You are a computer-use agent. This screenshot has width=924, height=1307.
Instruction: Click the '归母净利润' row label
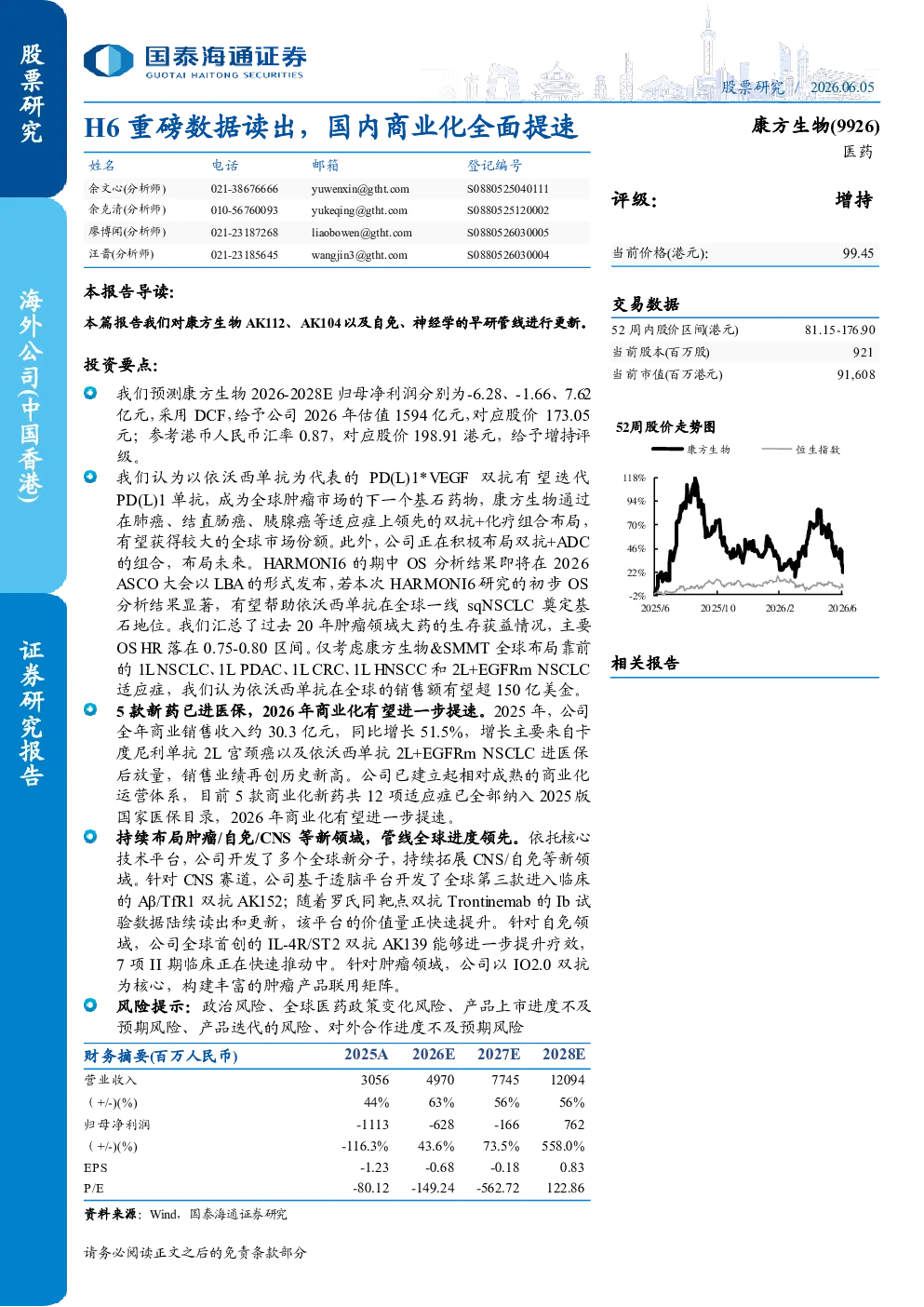(116, 1125)
